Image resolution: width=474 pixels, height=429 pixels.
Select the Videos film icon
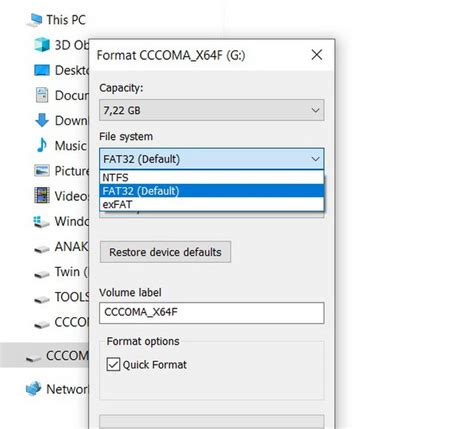tap(42, 196)
